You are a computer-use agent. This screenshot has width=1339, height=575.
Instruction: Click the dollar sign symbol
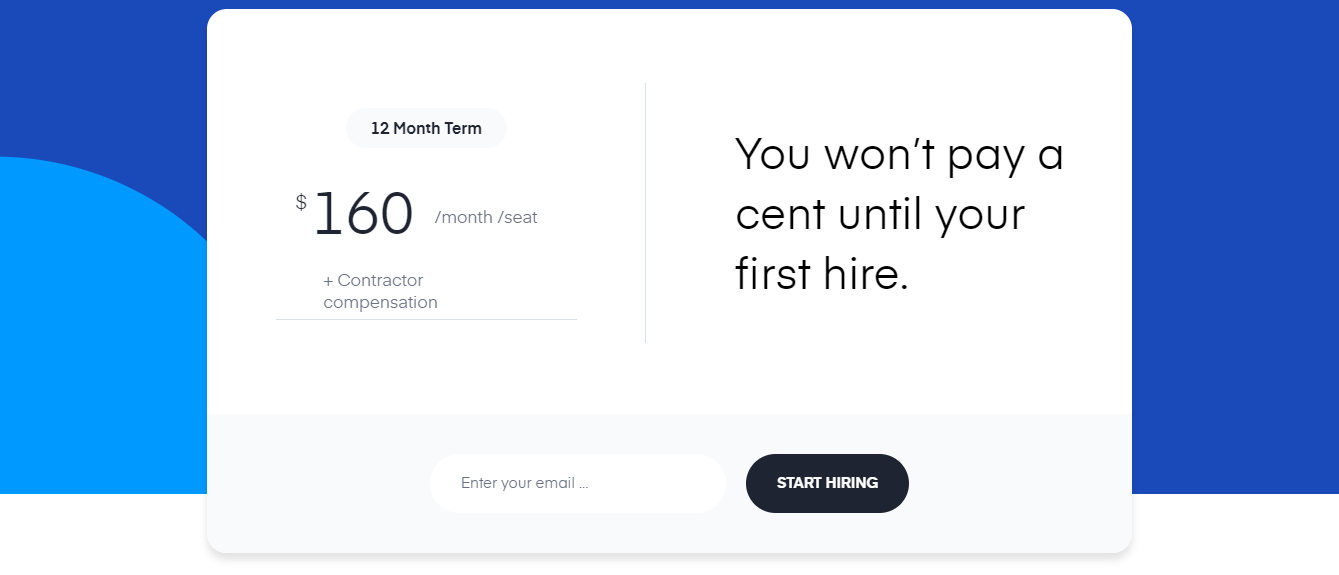(301, 203)
